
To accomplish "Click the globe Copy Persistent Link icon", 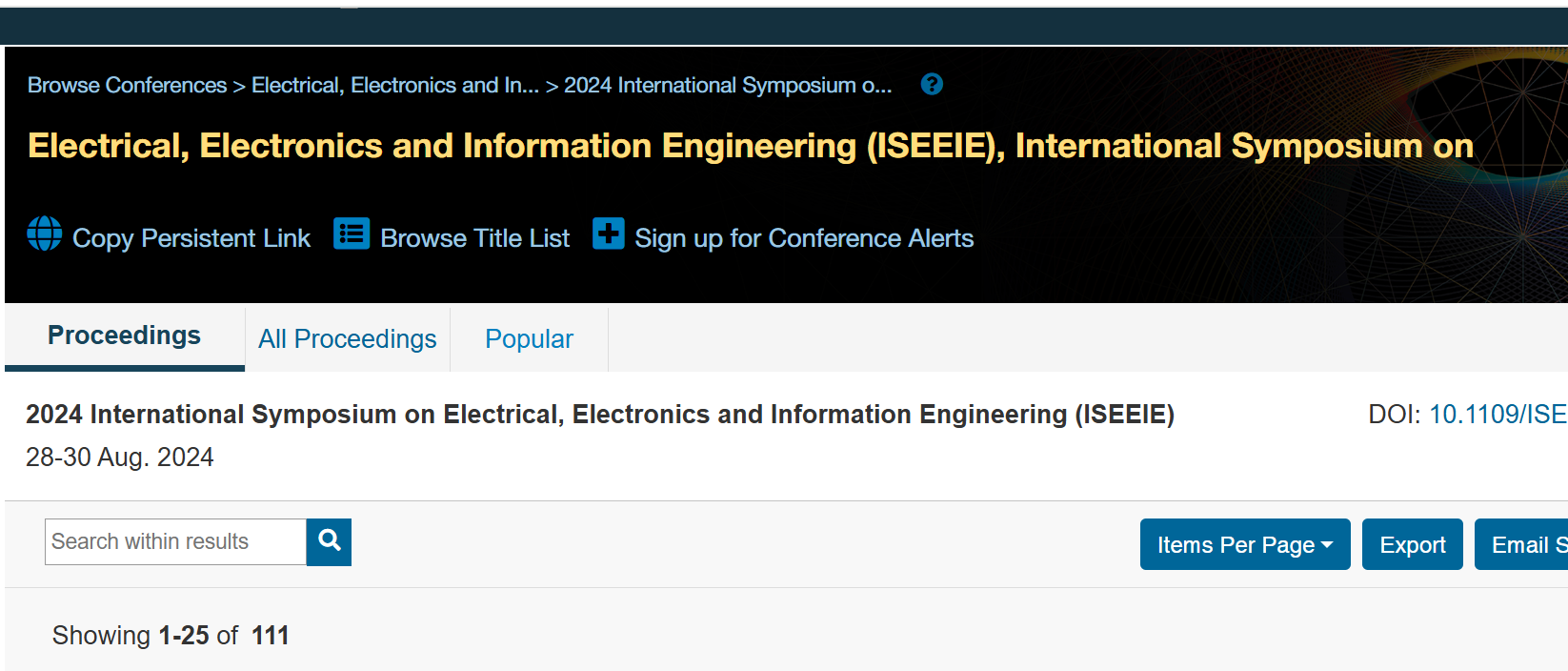I will click(x=45, y=234).
